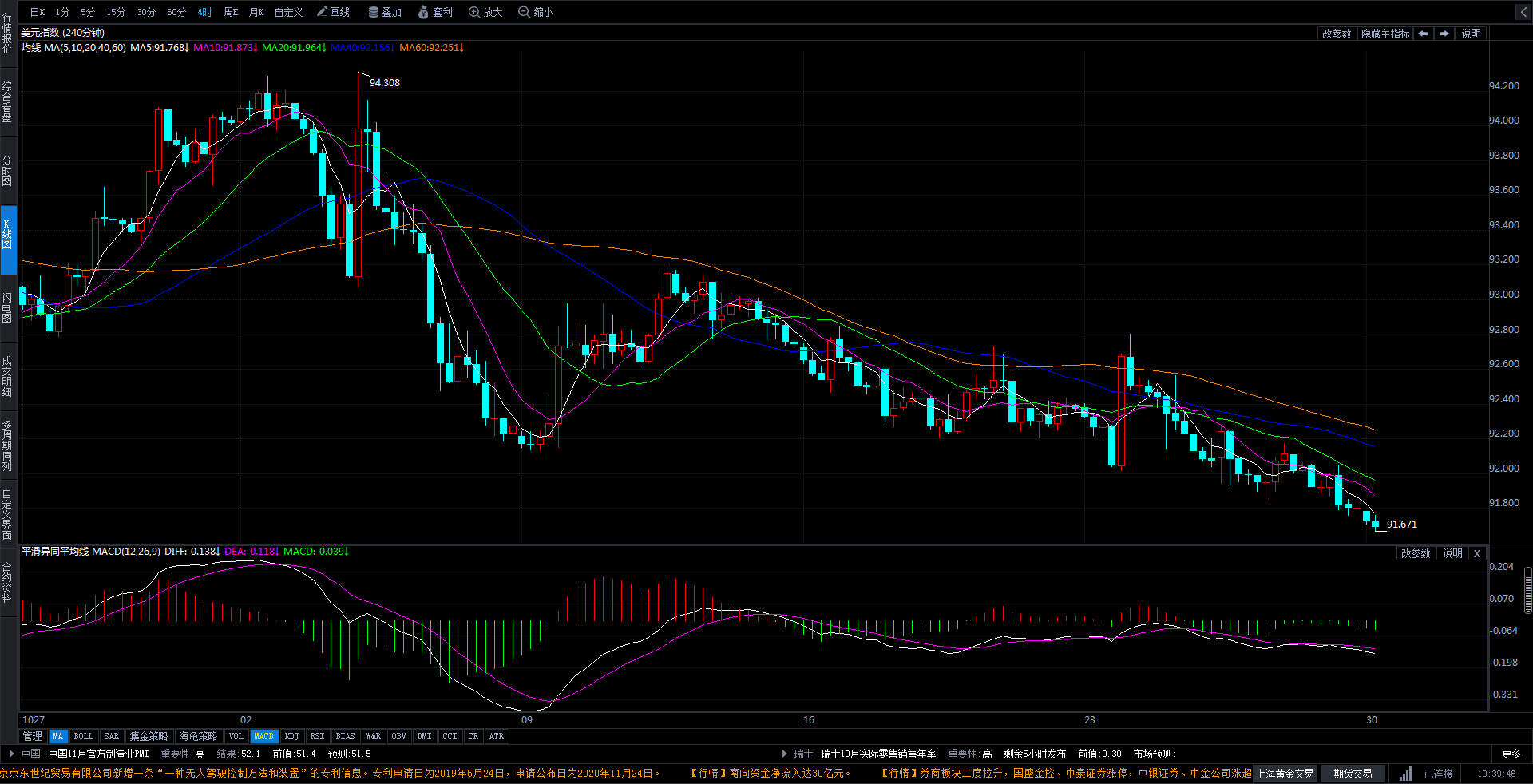Image resolution: width=1533 pixels, height=784 pixels.
Task: Switch to 60分 timeframe
Action: (176, 12)
